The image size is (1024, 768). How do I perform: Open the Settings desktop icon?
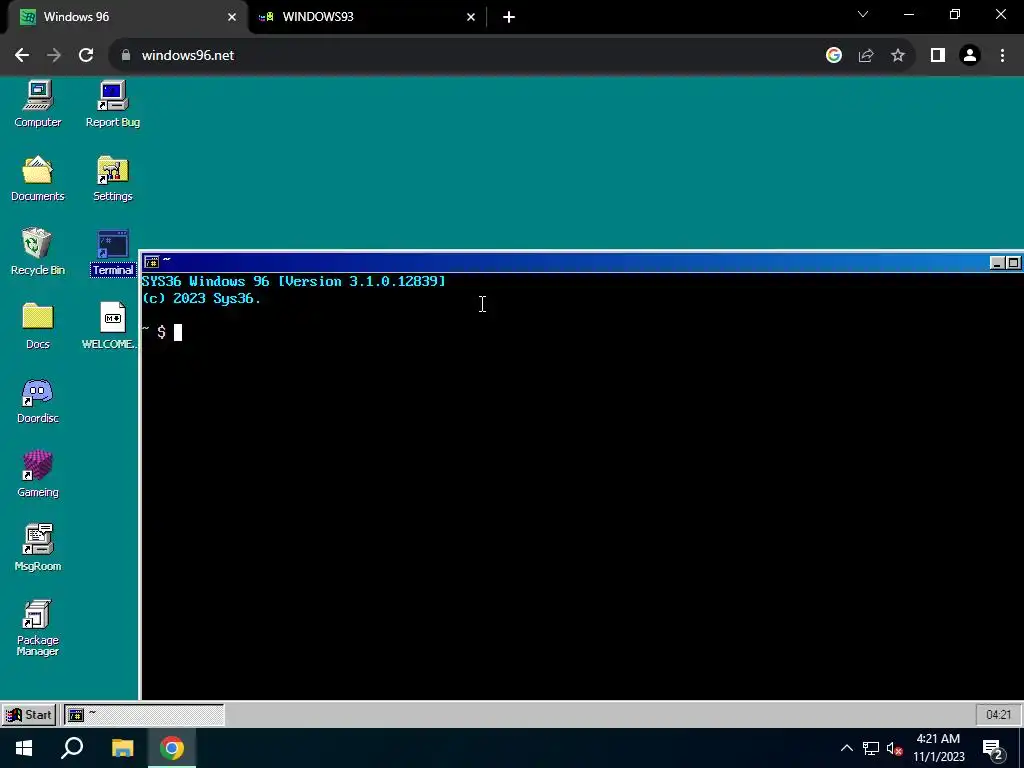coord(112,178)
